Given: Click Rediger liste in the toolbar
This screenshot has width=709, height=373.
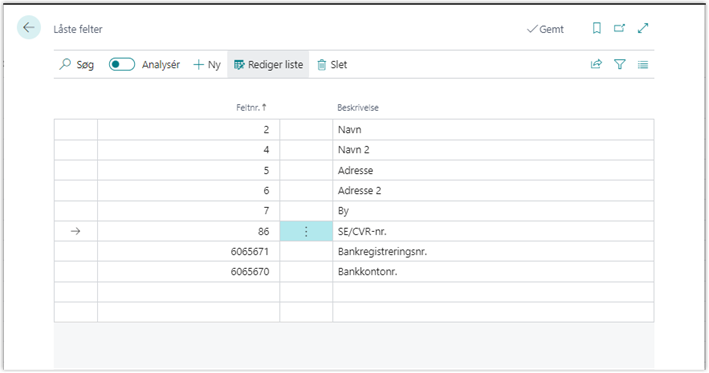Looking at the screenshot, I should [268, 65].
